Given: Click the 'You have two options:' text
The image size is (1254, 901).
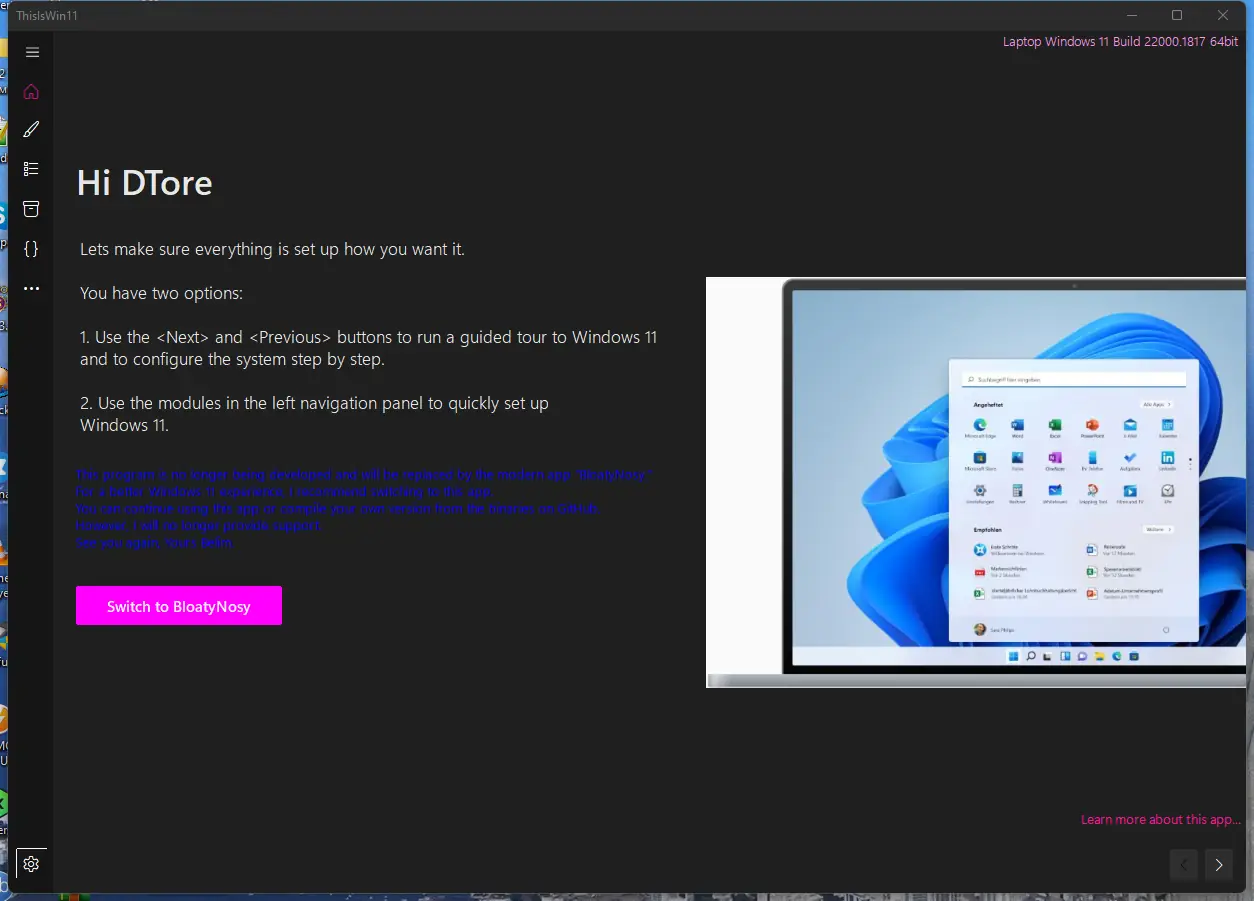Looking at the screenshot, I should pos(161,293).
